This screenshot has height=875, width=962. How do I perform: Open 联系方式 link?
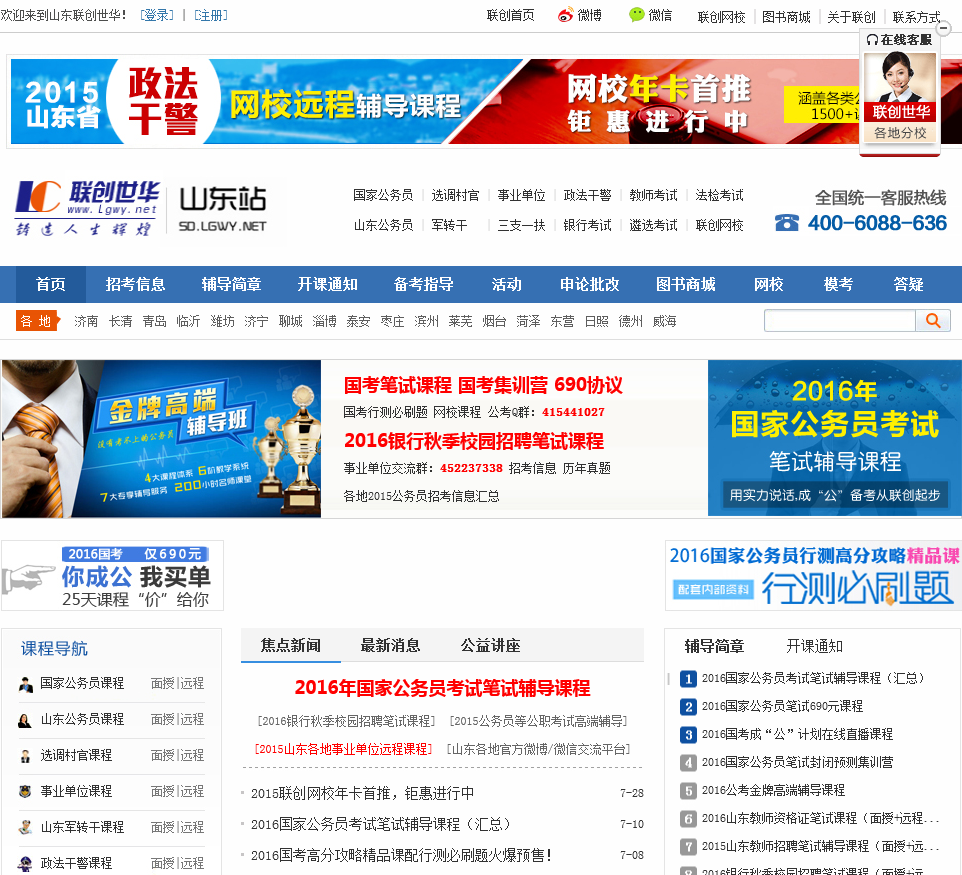(x=917, y=17)
